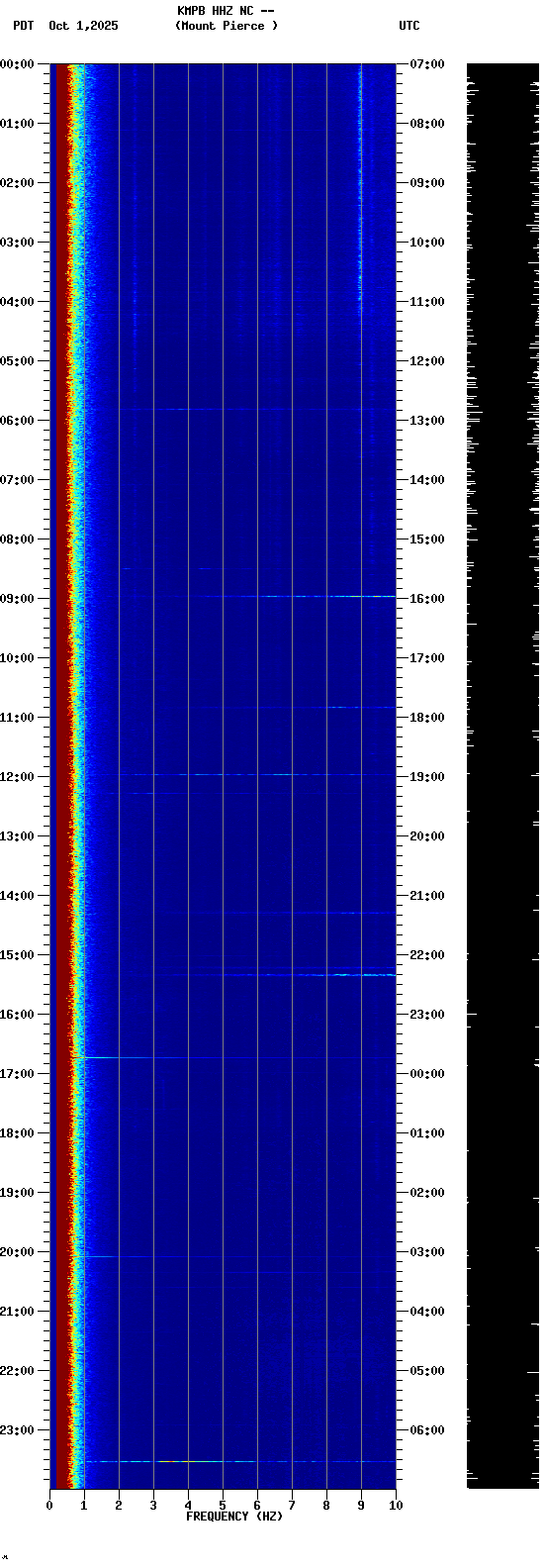Click the UTC time label '00:00'
Image resolution: width=546 pixels, height=1568 pixels.
tap(427, 1074)
